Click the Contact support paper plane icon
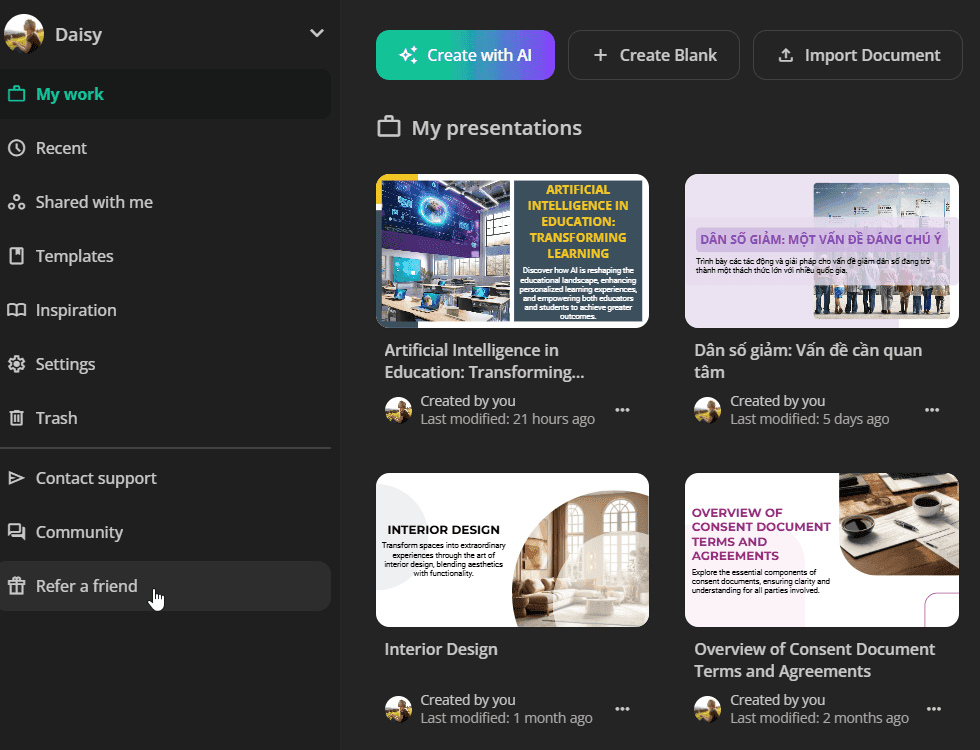Screen dimensions: 980x750 (16, 478)
